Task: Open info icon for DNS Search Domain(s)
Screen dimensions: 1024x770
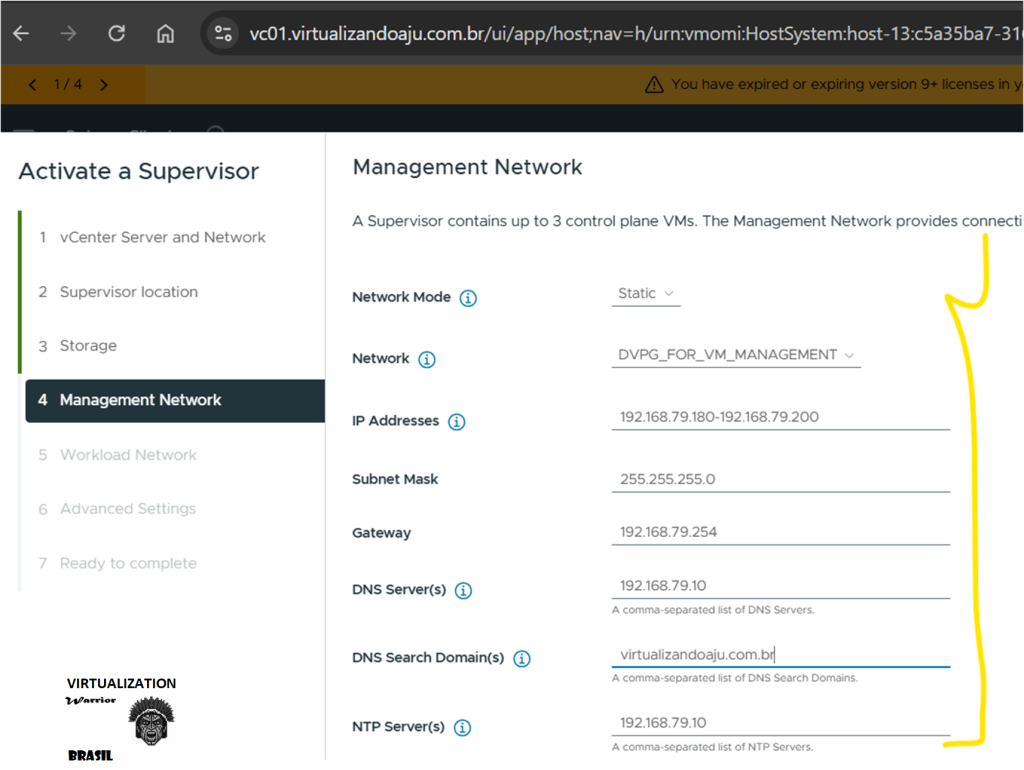Action: click(522, 659)
